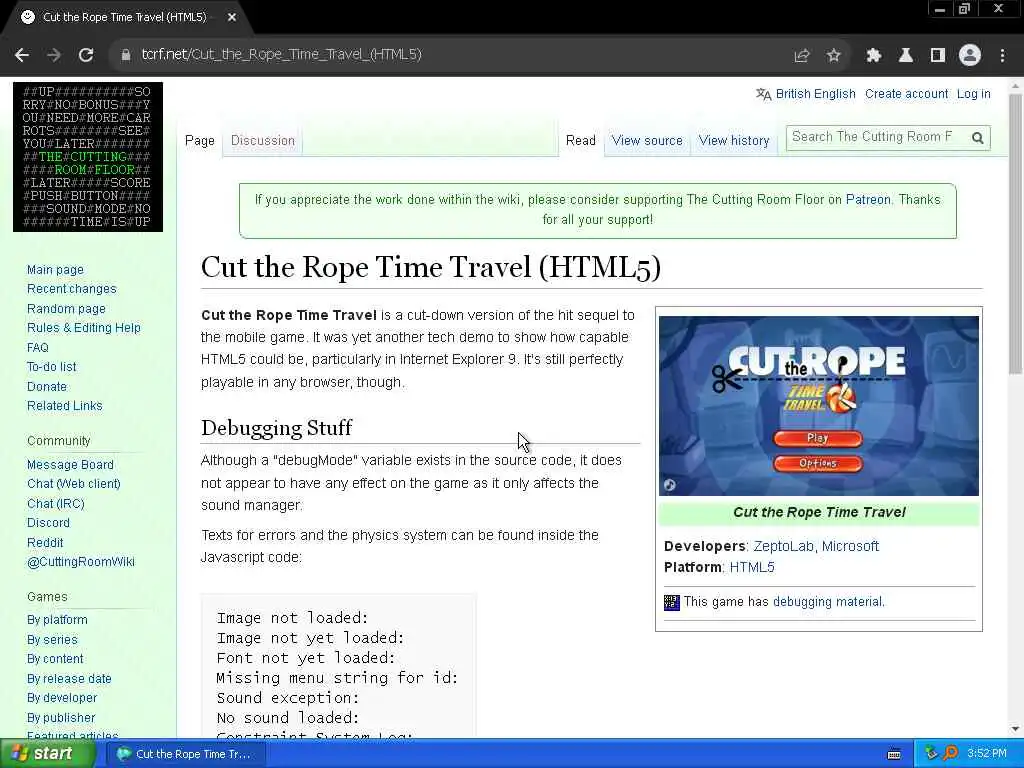Open the Message Board link
1024x768 pixels.
pyautogui.click(x=71, y=465)
